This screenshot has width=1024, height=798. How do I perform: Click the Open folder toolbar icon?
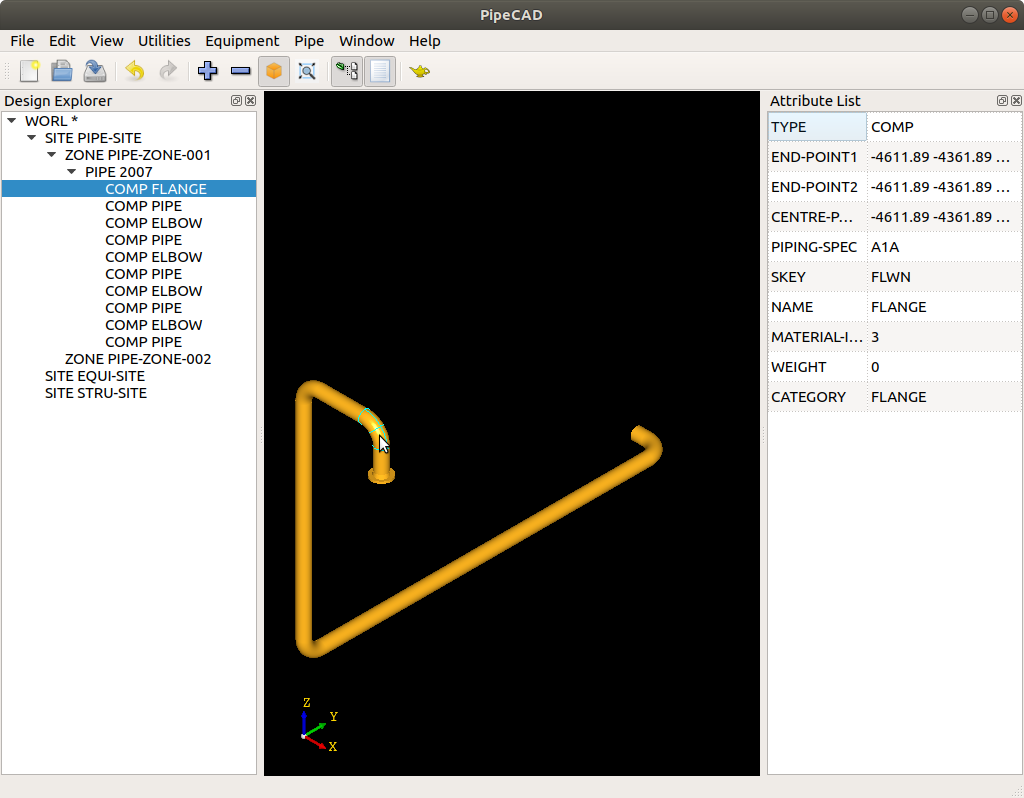(62, 71)
